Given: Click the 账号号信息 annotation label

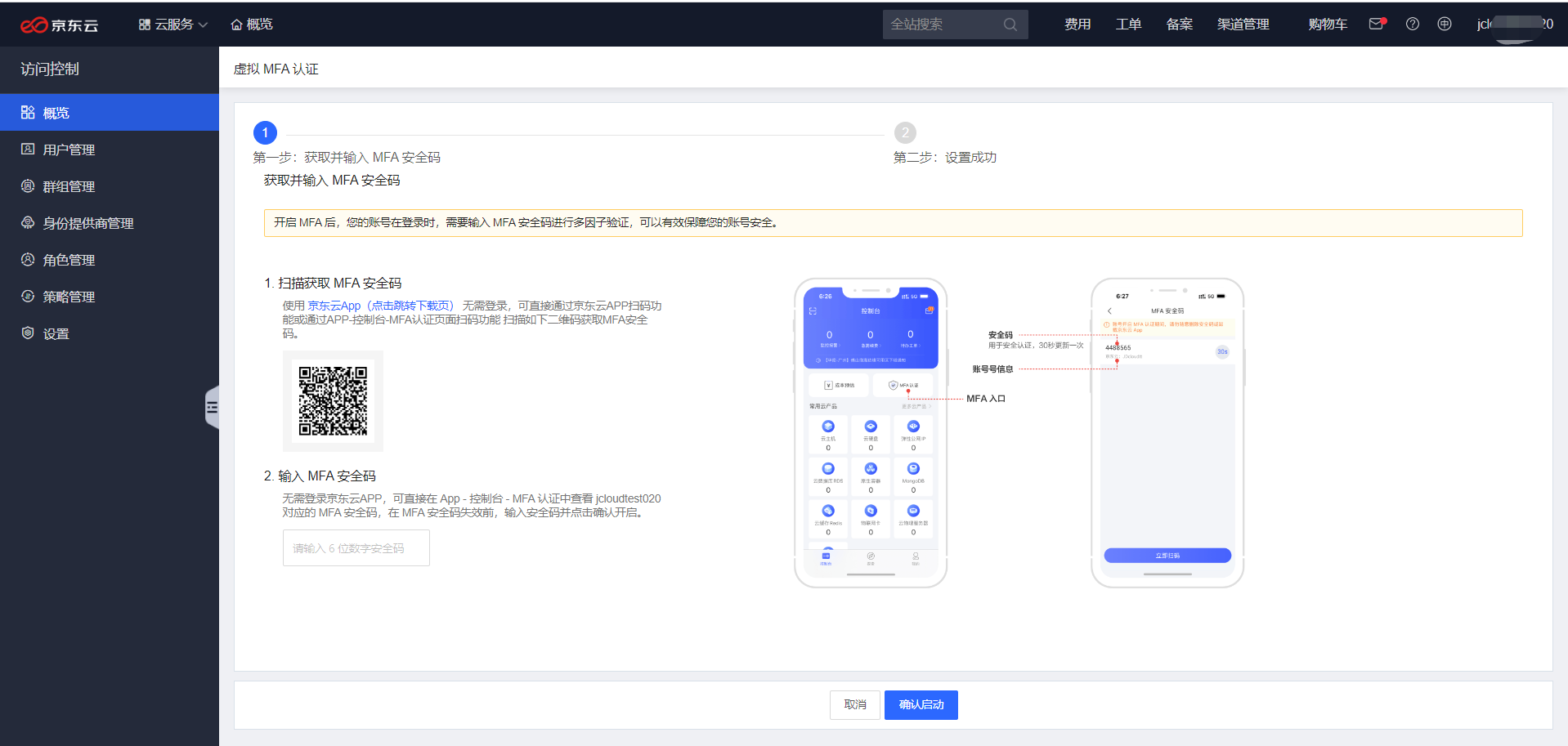Looking at the screenshot, I should [992, 369].
